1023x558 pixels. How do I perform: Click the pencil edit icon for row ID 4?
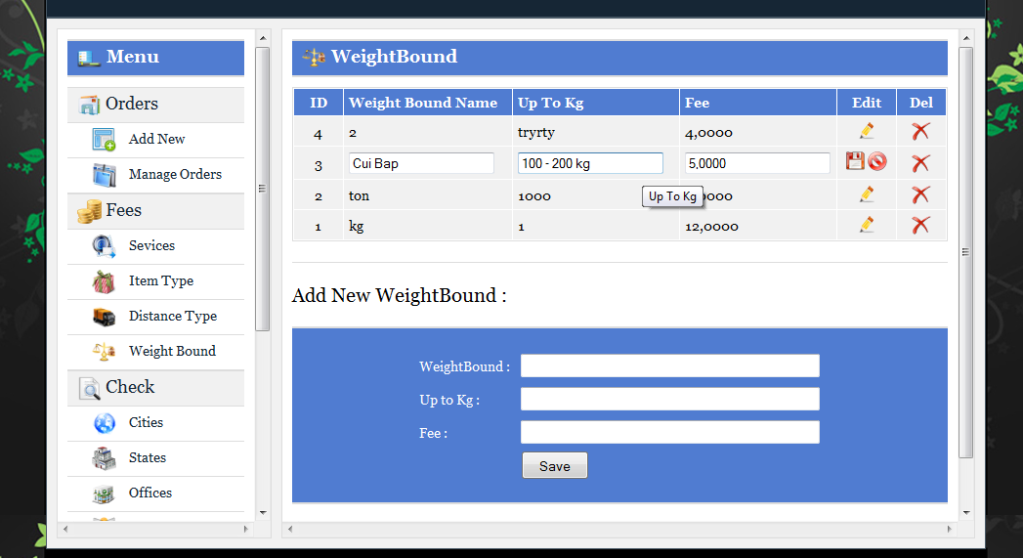click(x=866, y=131)
